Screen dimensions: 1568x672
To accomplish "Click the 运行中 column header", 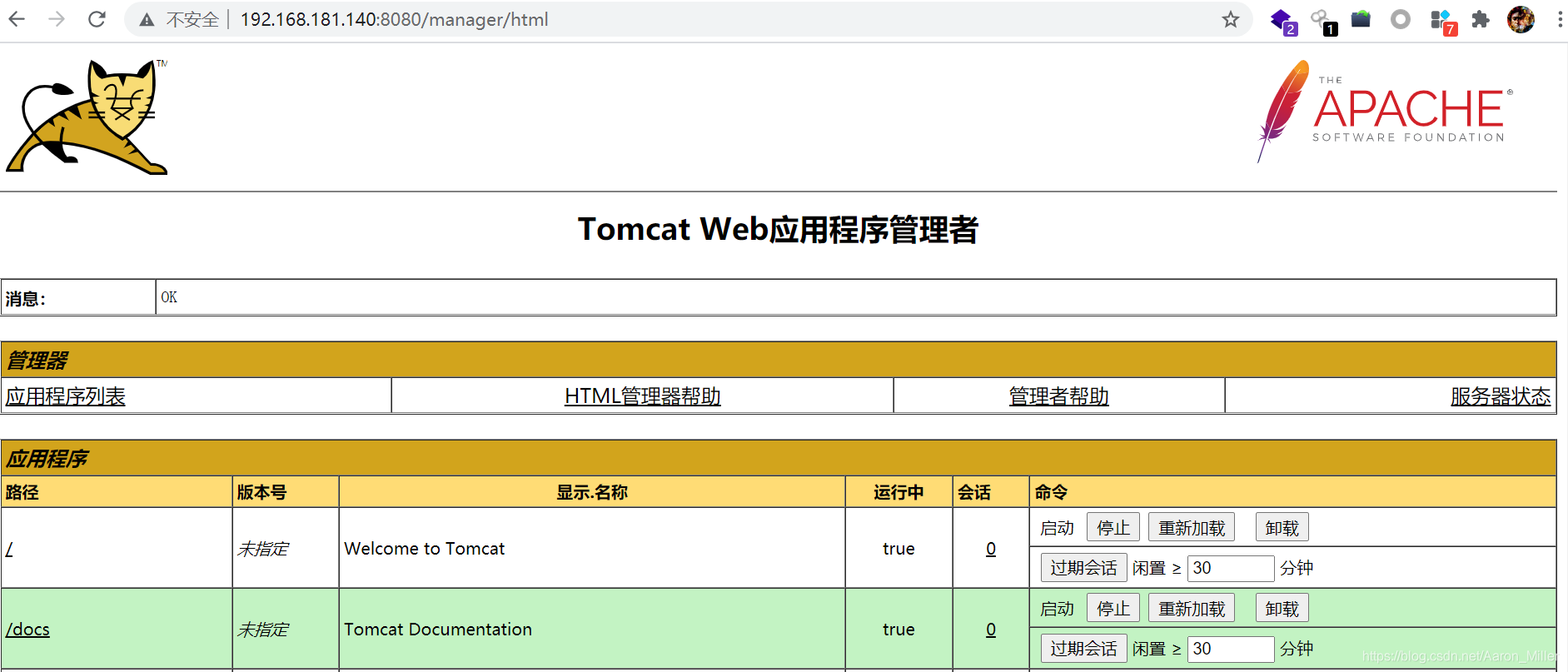I will 898,492.
